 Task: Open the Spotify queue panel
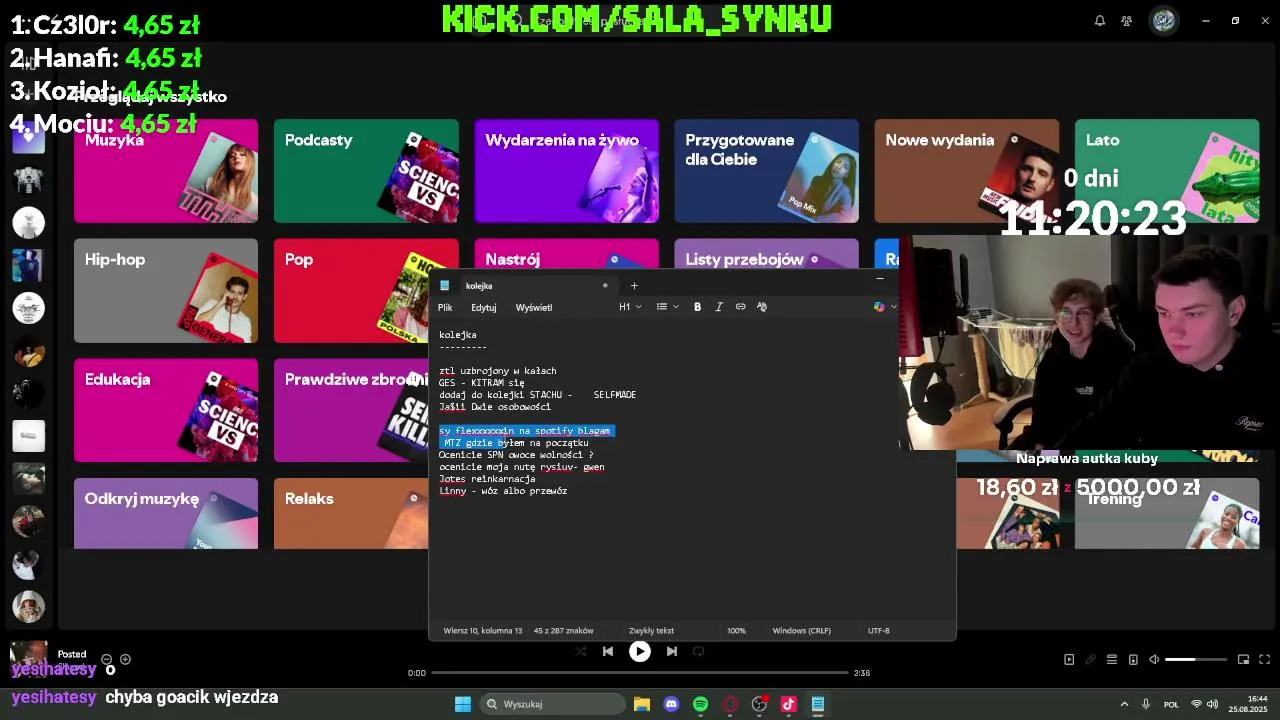pos(1111,660)
